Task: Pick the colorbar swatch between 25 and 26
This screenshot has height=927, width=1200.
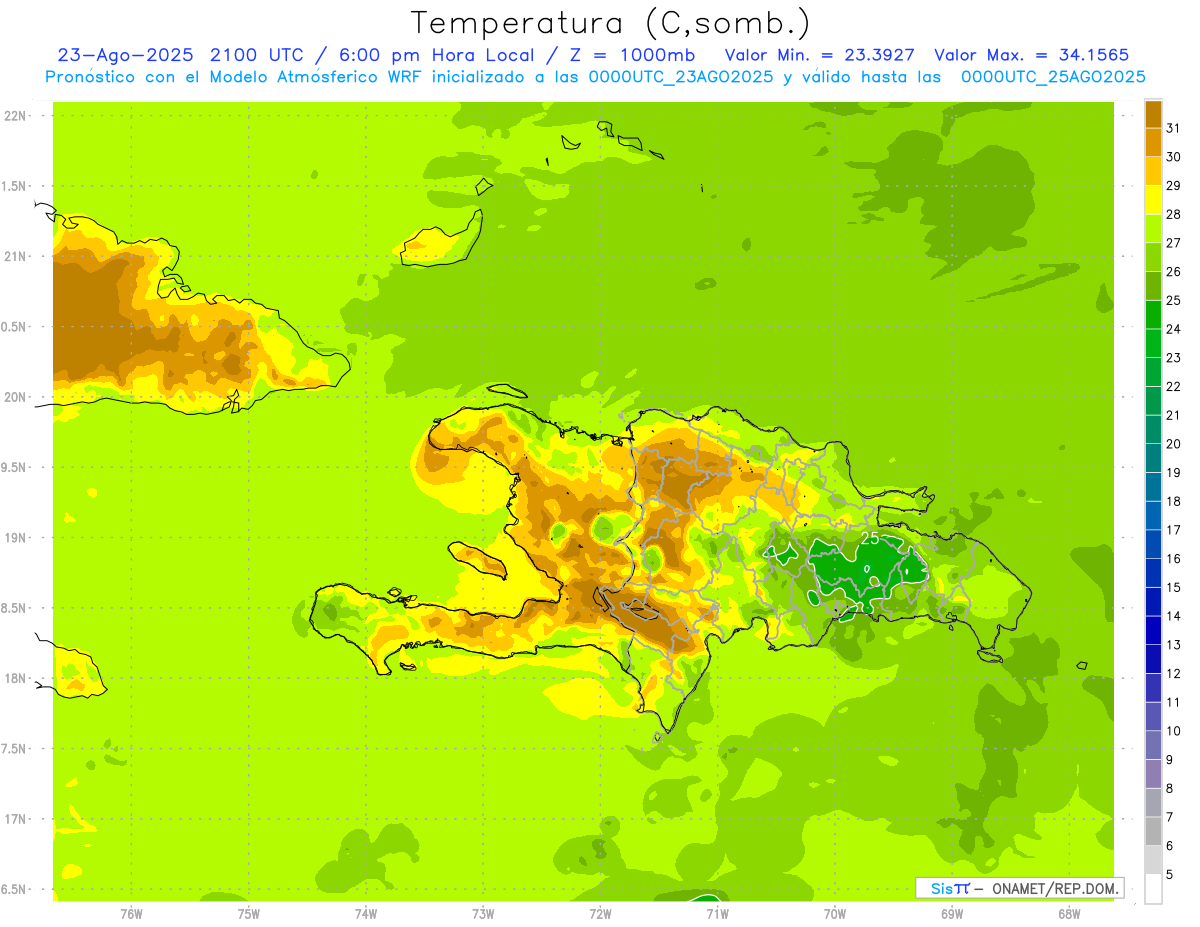Action: coord(1153,286)
